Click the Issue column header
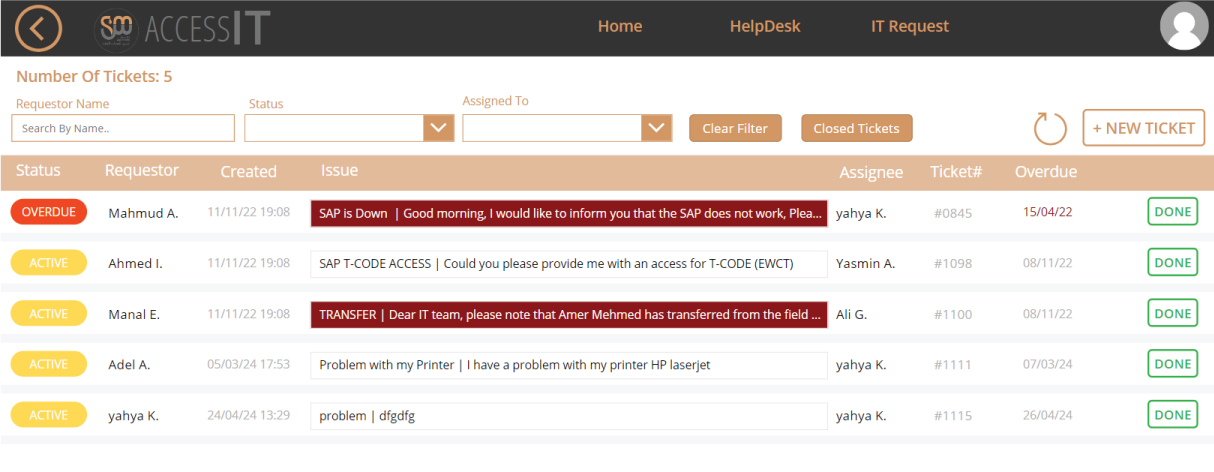 point(339,171)
